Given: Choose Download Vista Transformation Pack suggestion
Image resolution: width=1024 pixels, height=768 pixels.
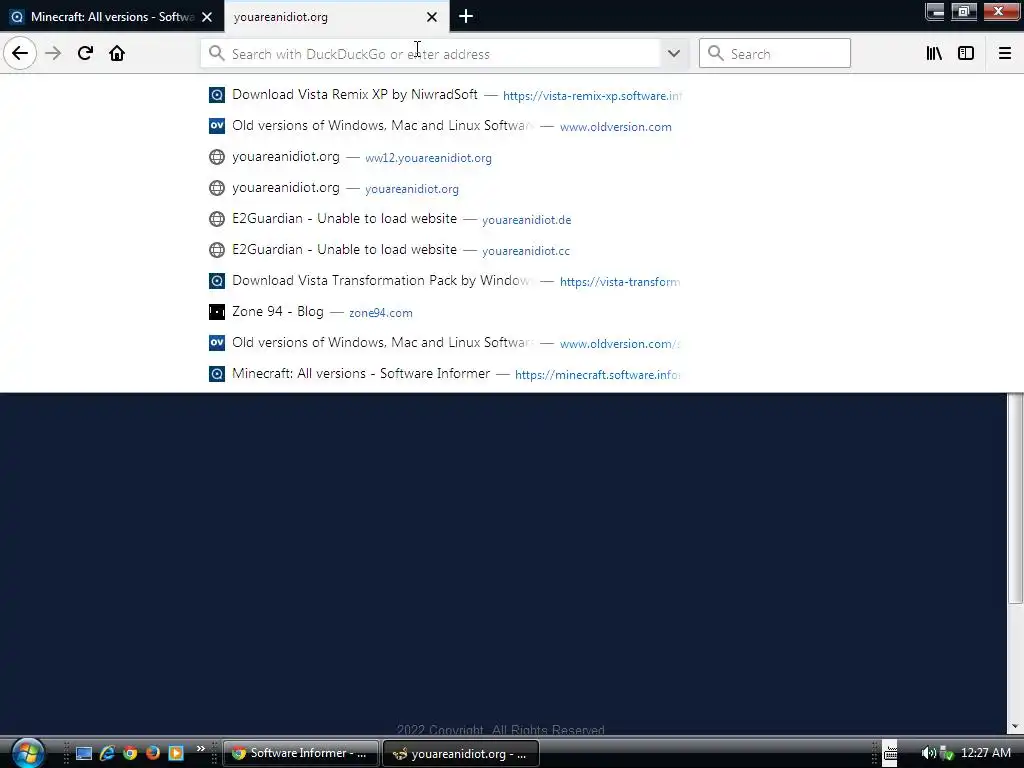Looking at the screenshot, I should coord(444,281).
